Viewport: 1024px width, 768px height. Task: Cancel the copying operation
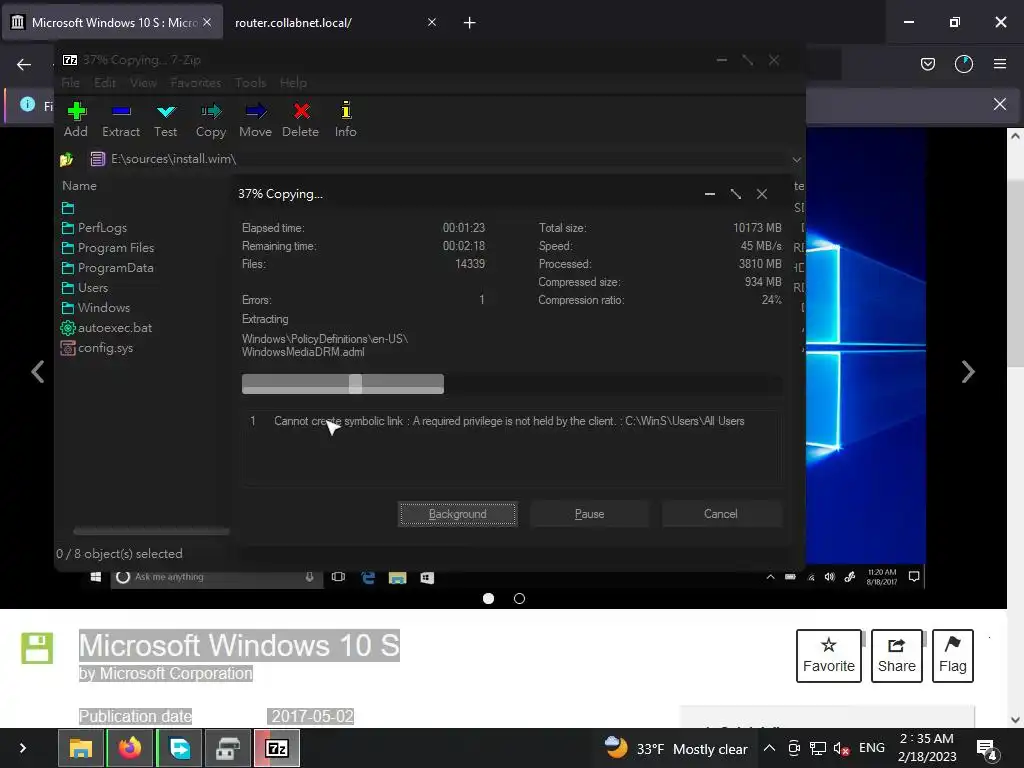point(721,514)
